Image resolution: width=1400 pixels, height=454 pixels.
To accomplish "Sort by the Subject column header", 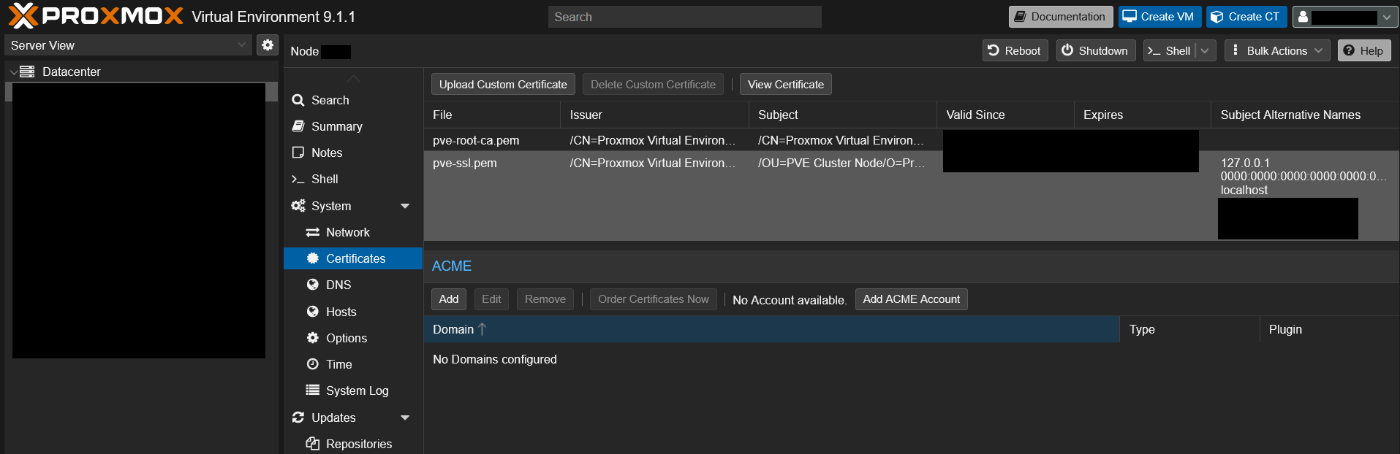I will coord(842,115).
